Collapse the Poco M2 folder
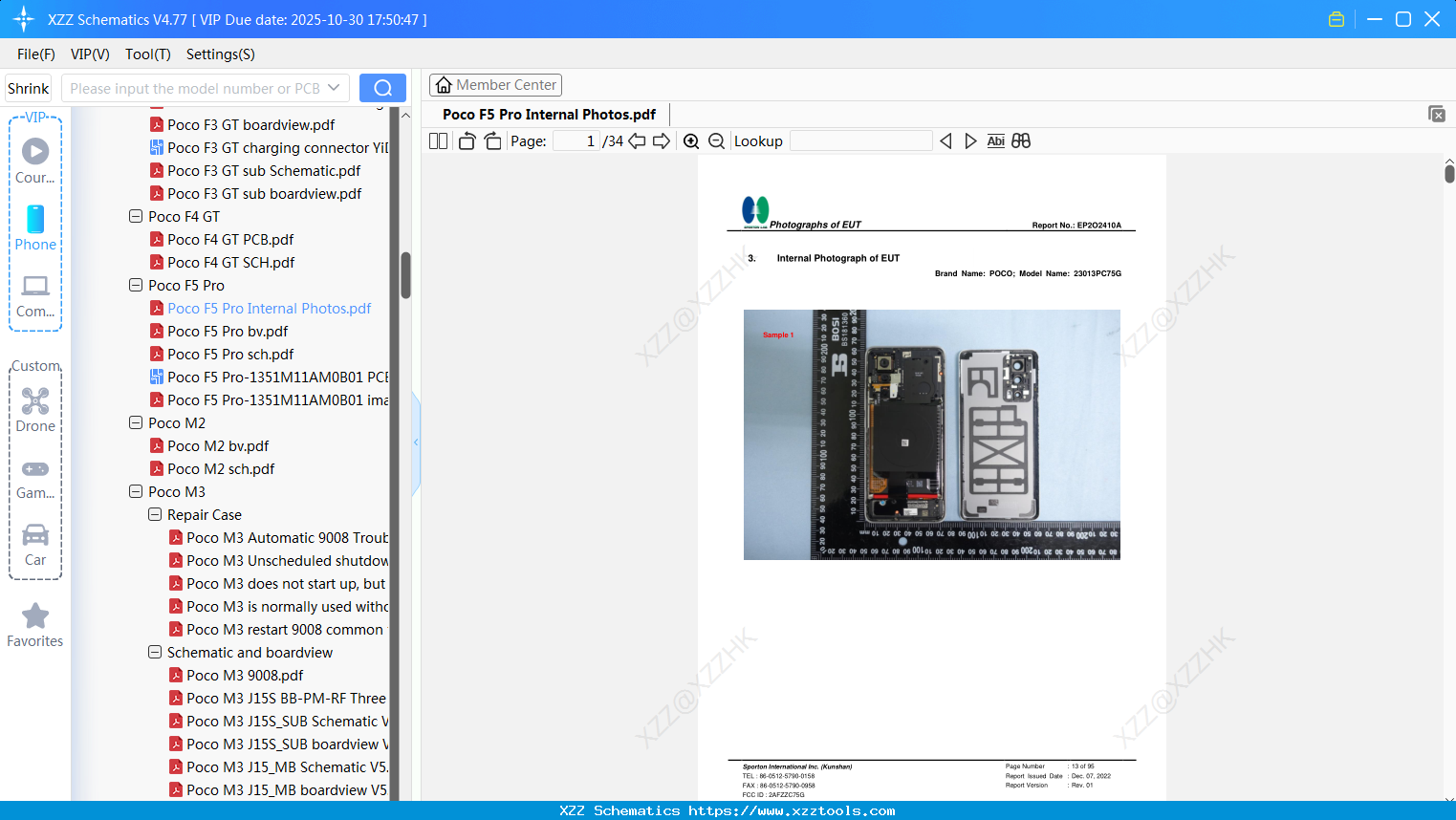1456x820 pixels. (136, 423)
